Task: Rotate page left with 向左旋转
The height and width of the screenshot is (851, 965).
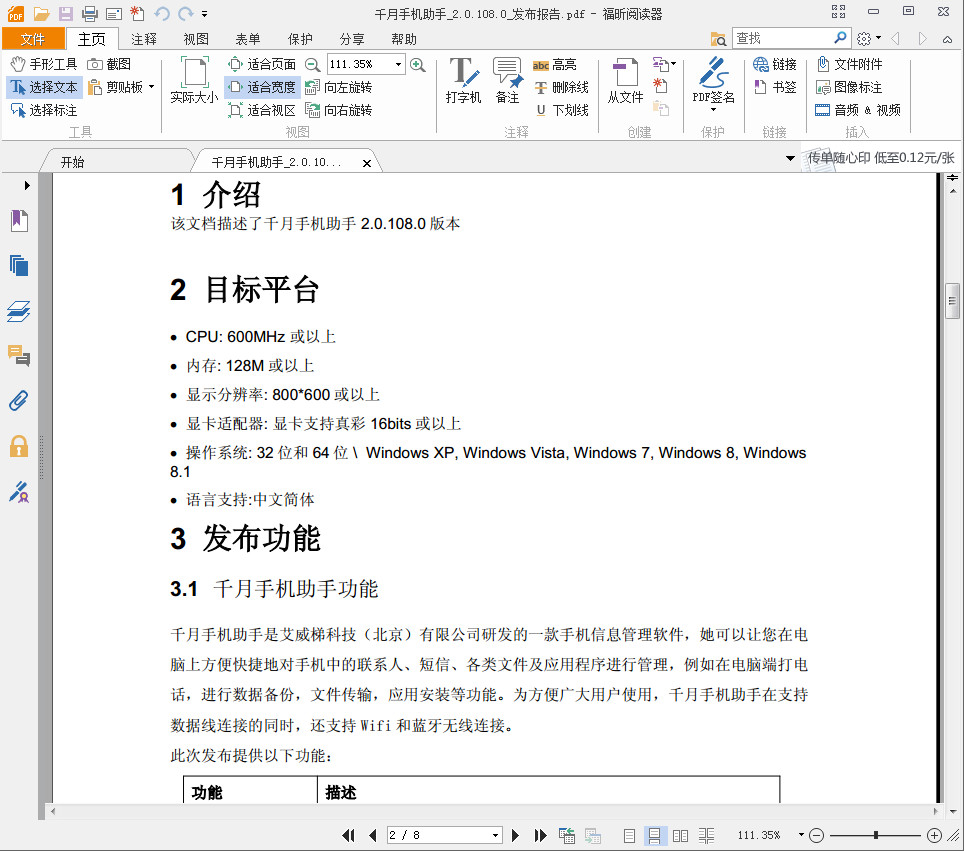Action: pyautogui.click(x=339, y=87)
